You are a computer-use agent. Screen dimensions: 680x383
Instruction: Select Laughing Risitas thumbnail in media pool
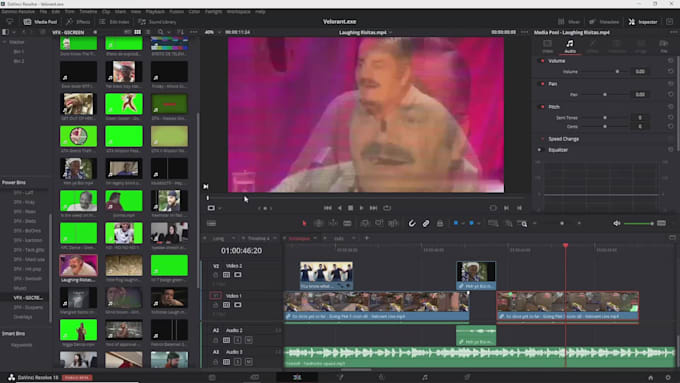[x=78, y=265]
